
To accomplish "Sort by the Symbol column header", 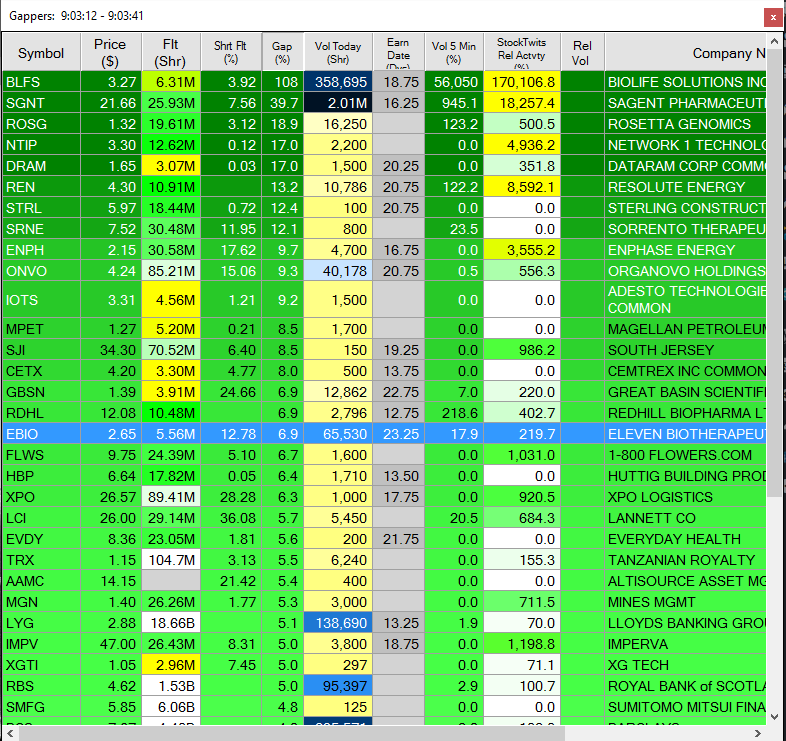I will 41,53.
